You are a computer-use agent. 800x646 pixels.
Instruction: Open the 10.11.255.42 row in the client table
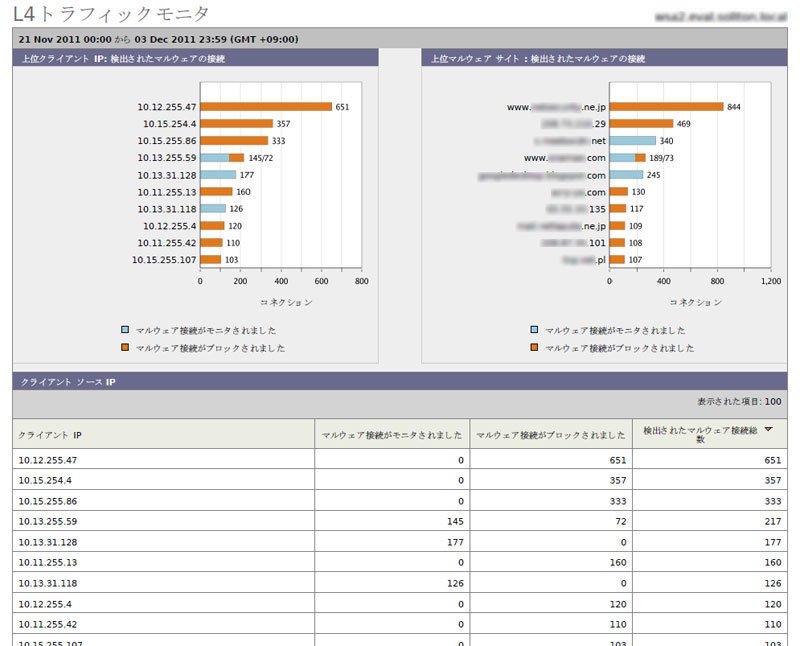click(x=399, y=624)
